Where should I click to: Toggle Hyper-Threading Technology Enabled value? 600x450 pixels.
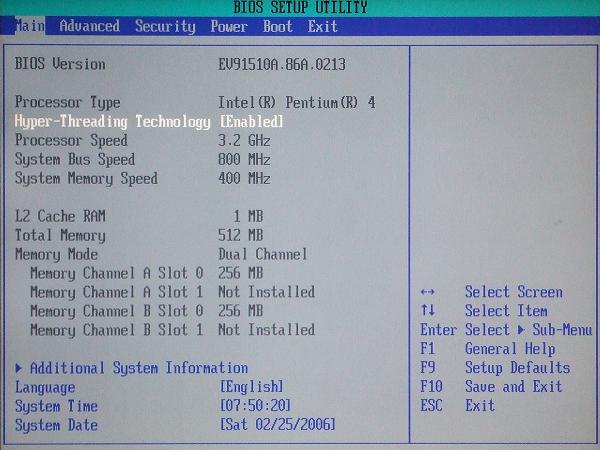point(252,122)
